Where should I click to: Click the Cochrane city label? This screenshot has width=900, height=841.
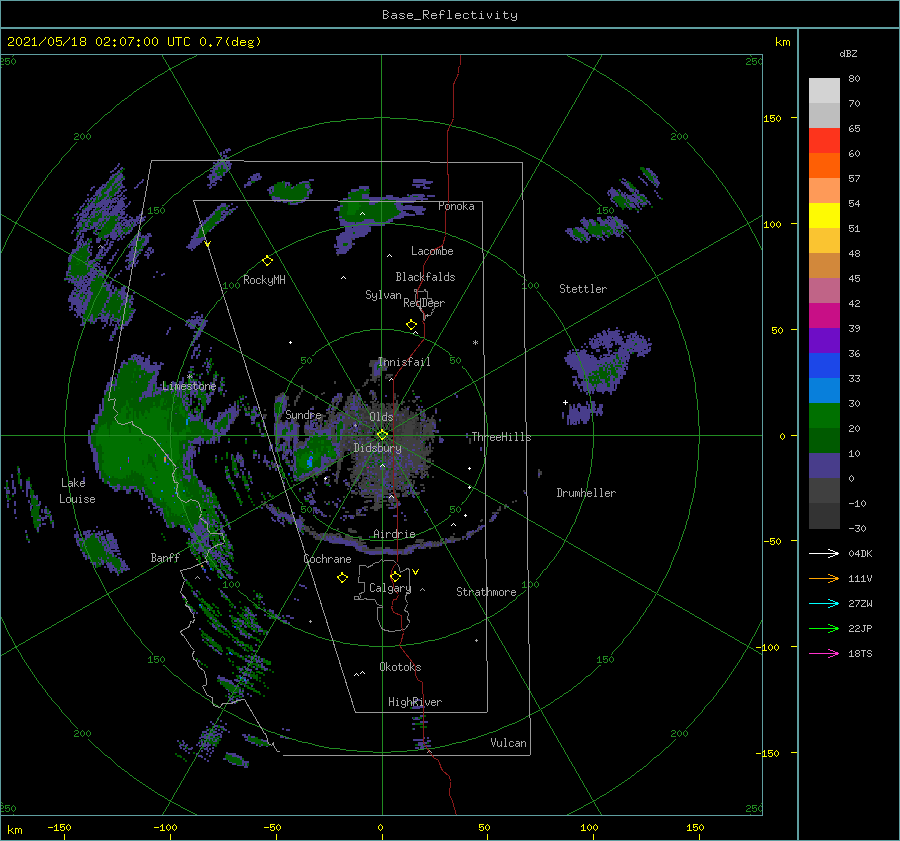click(x=327, y=559)
